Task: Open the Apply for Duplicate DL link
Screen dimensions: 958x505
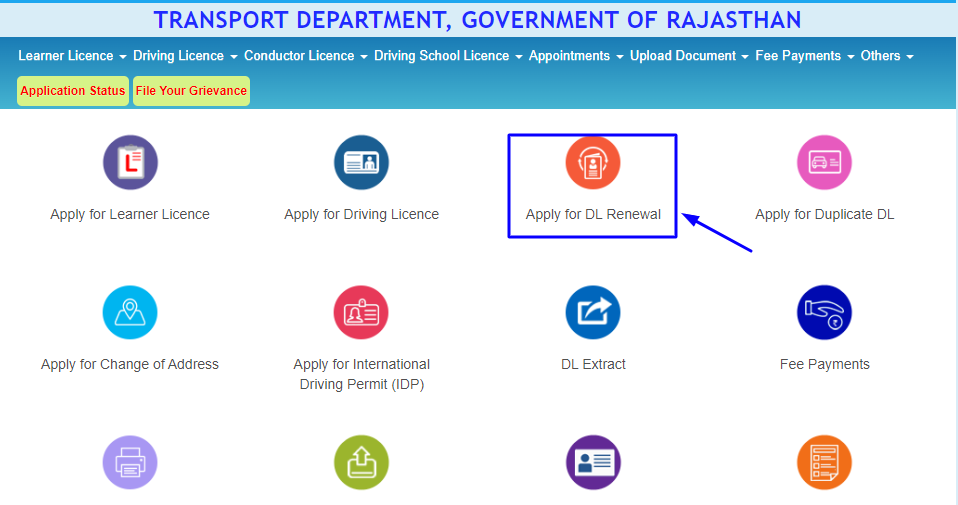Action: pyautogui.click(x=824, y=214)
